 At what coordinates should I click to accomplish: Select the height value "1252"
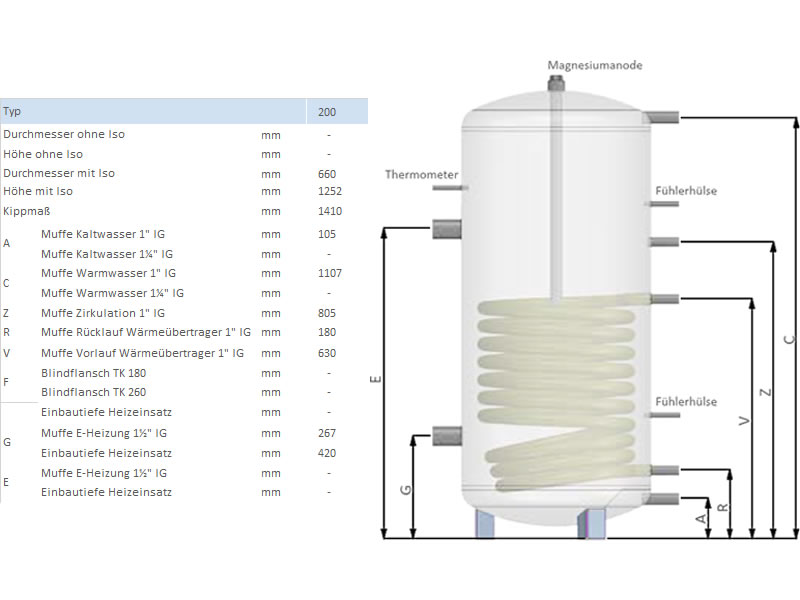point(330,191)
